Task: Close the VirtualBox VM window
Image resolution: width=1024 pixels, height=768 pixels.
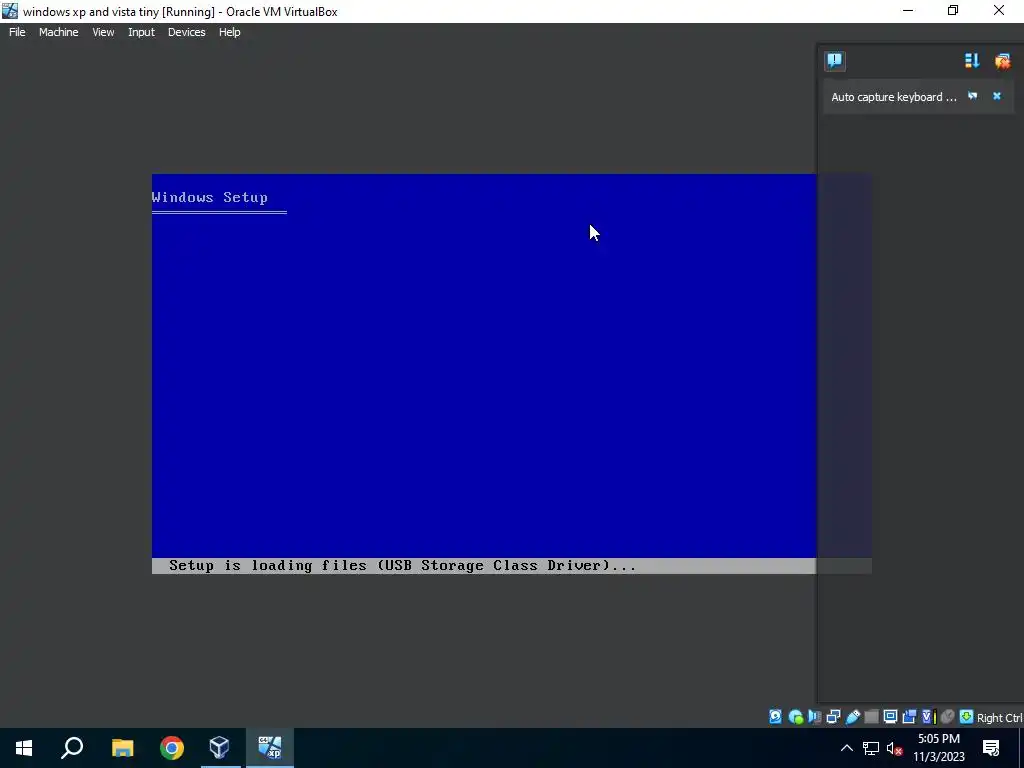Action: point(999,10)
